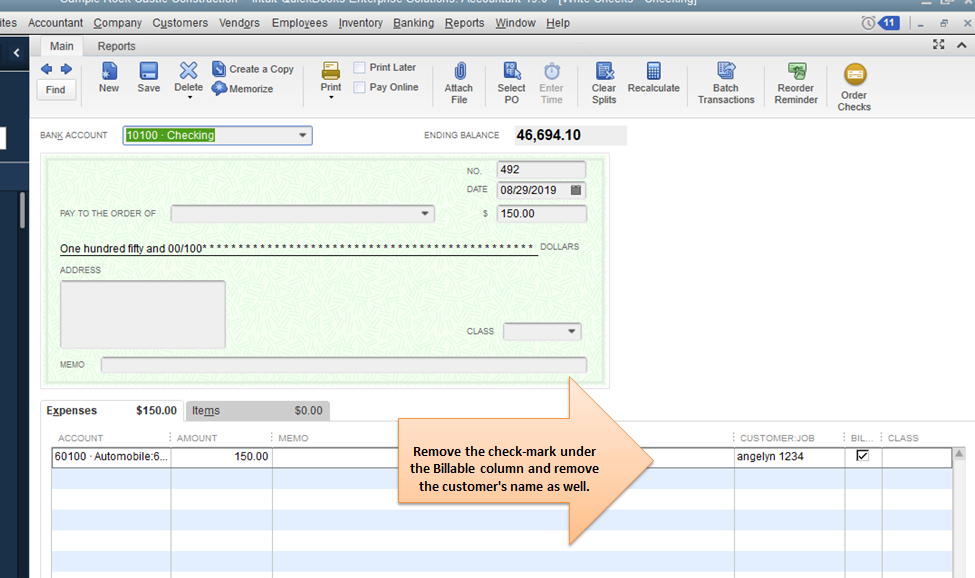Collapse the left sidebar arrow

pyautogui.click(x=17, y=53)
